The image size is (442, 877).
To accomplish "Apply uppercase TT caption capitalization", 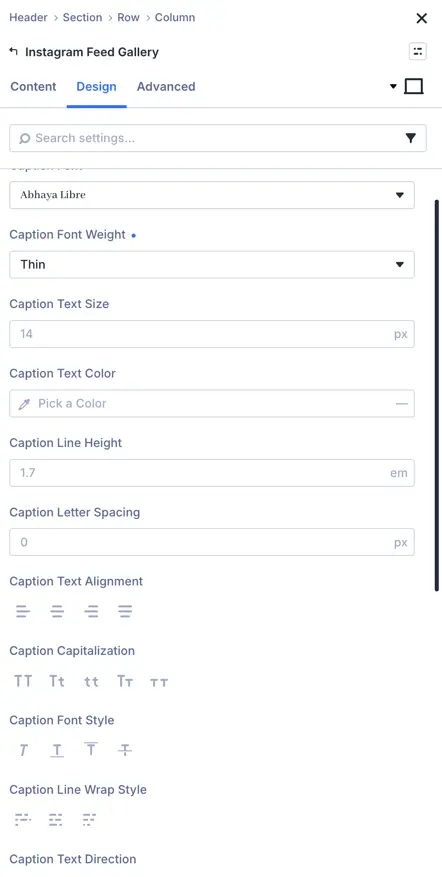I will (x=23, y=681).
